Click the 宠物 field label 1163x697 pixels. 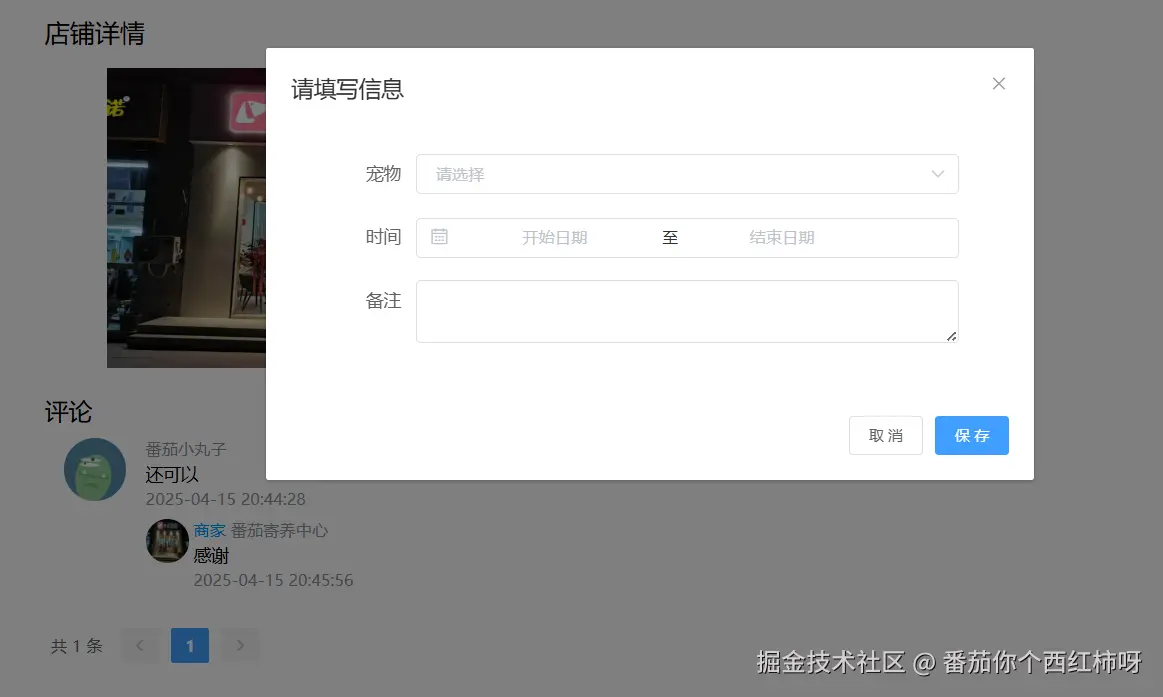[383, 174]
